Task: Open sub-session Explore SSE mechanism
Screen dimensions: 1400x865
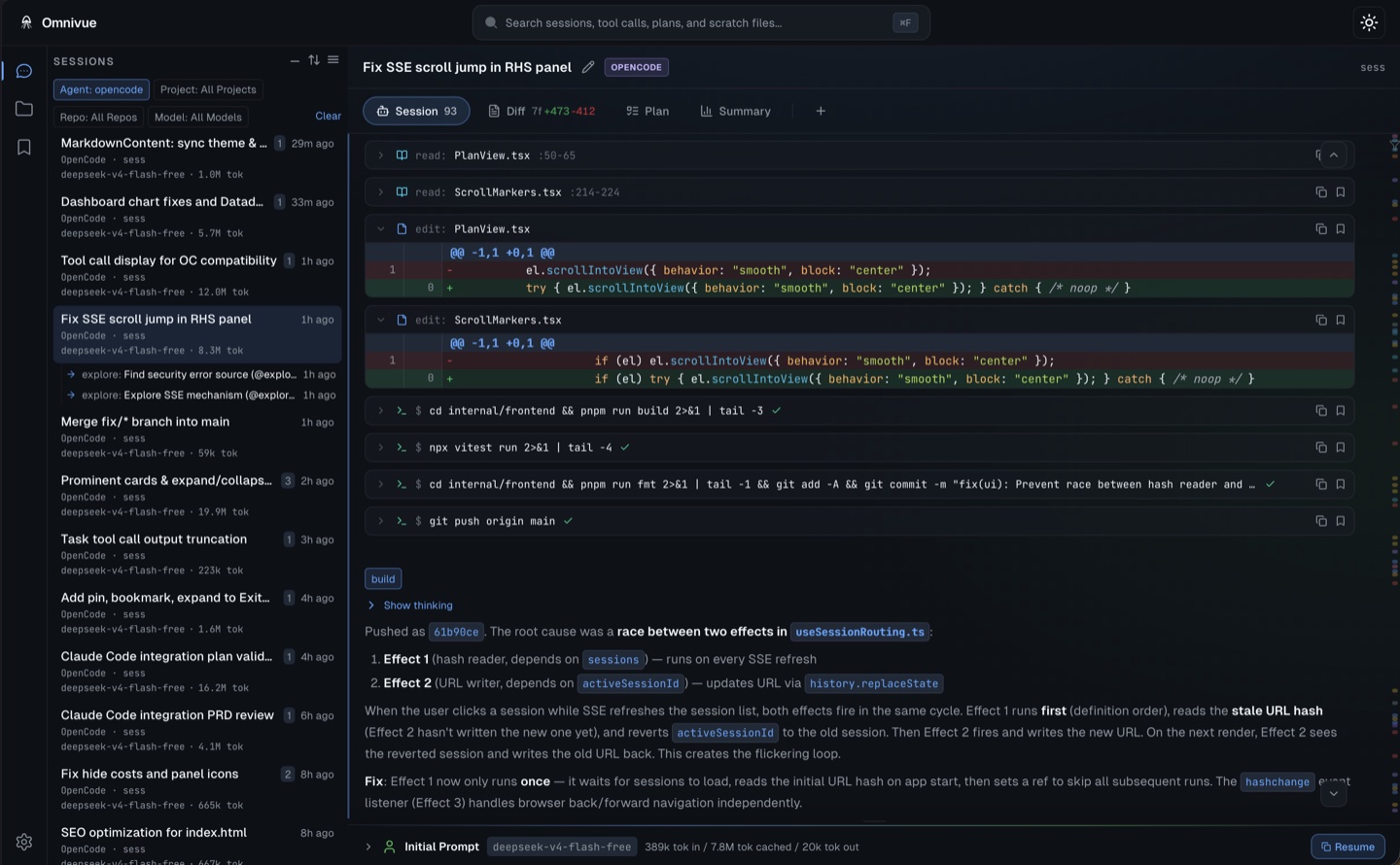Action: (x=200, y=396)
